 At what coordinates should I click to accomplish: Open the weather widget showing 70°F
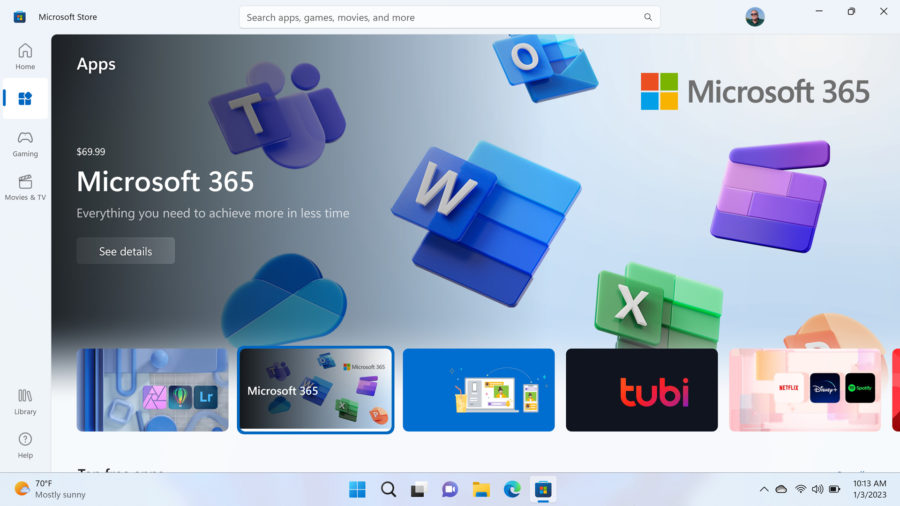(x=50, y=489)
